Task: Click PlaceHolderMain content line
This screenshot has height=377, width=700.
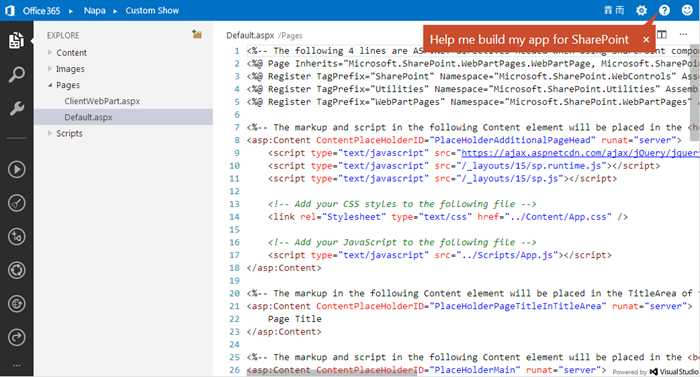Action: 427,370
